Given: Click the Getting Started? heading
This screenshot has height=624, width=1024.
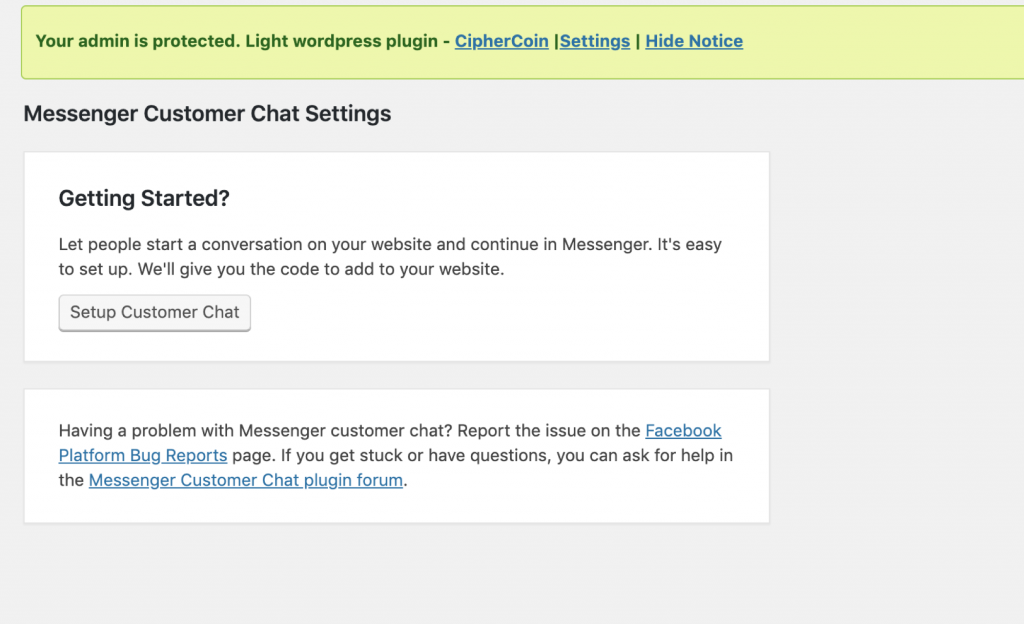Looking at the screenshot, I should [x=144, y=198].
